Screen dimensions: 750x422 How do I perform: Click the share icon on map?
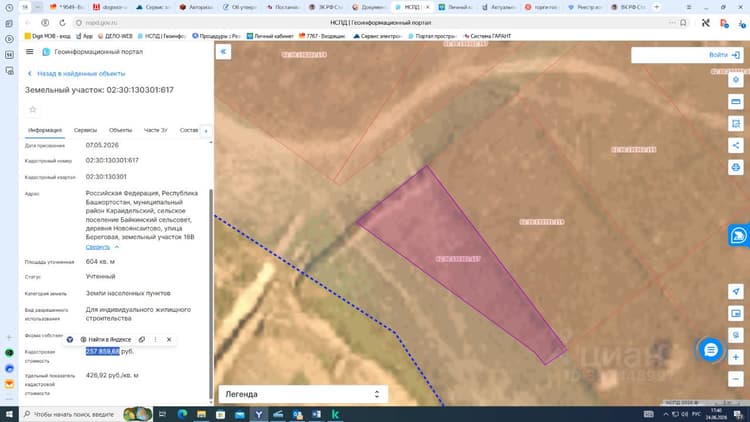[736, 145]
